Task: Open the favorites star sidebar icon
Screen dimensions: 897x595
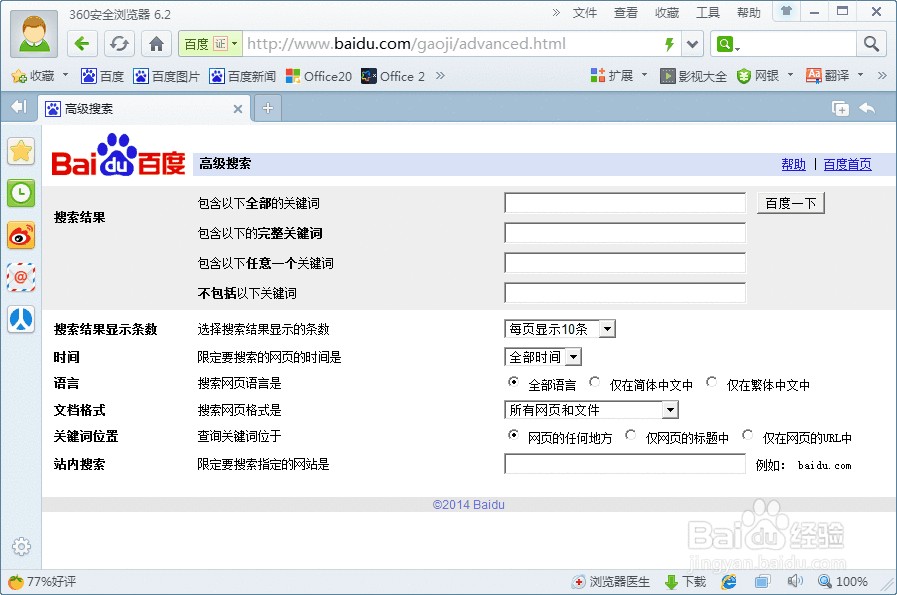Action: [x=21, y=152]
